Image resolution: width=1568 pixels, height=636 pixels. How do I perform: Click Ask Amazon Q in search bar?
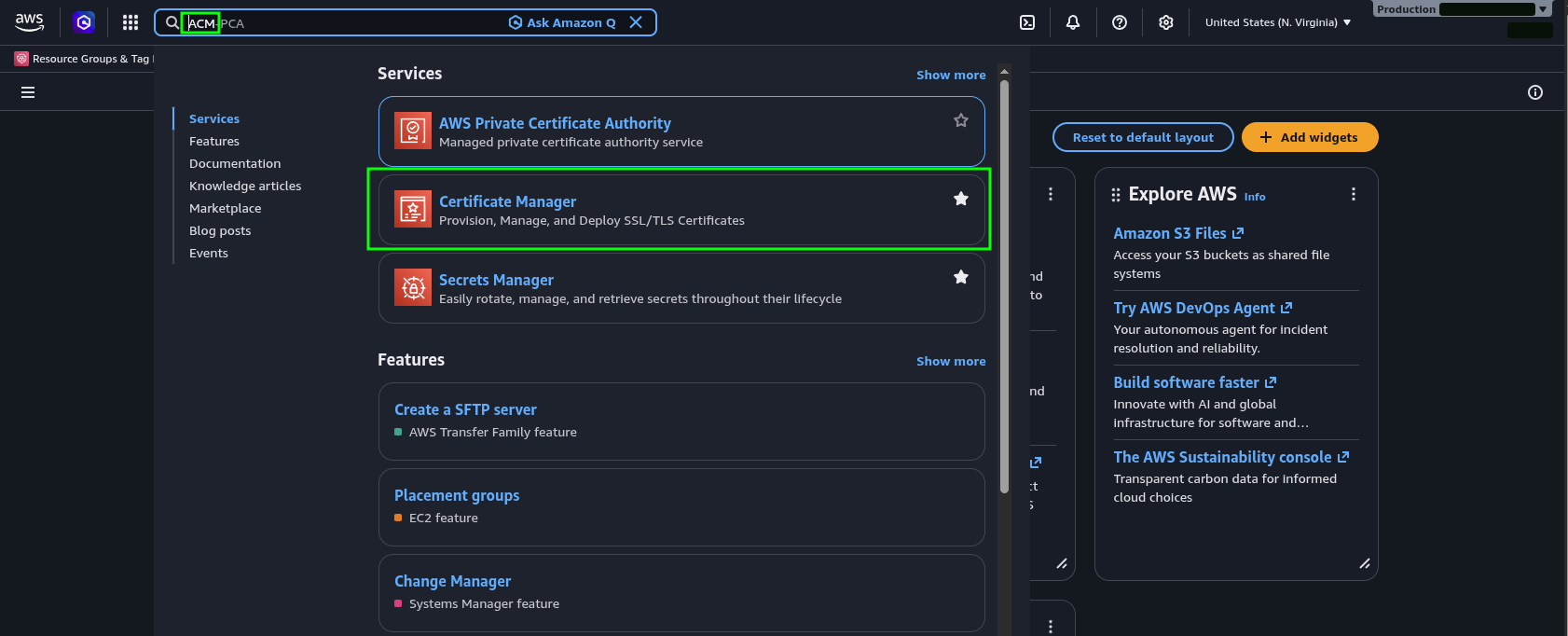pos(562,22)
